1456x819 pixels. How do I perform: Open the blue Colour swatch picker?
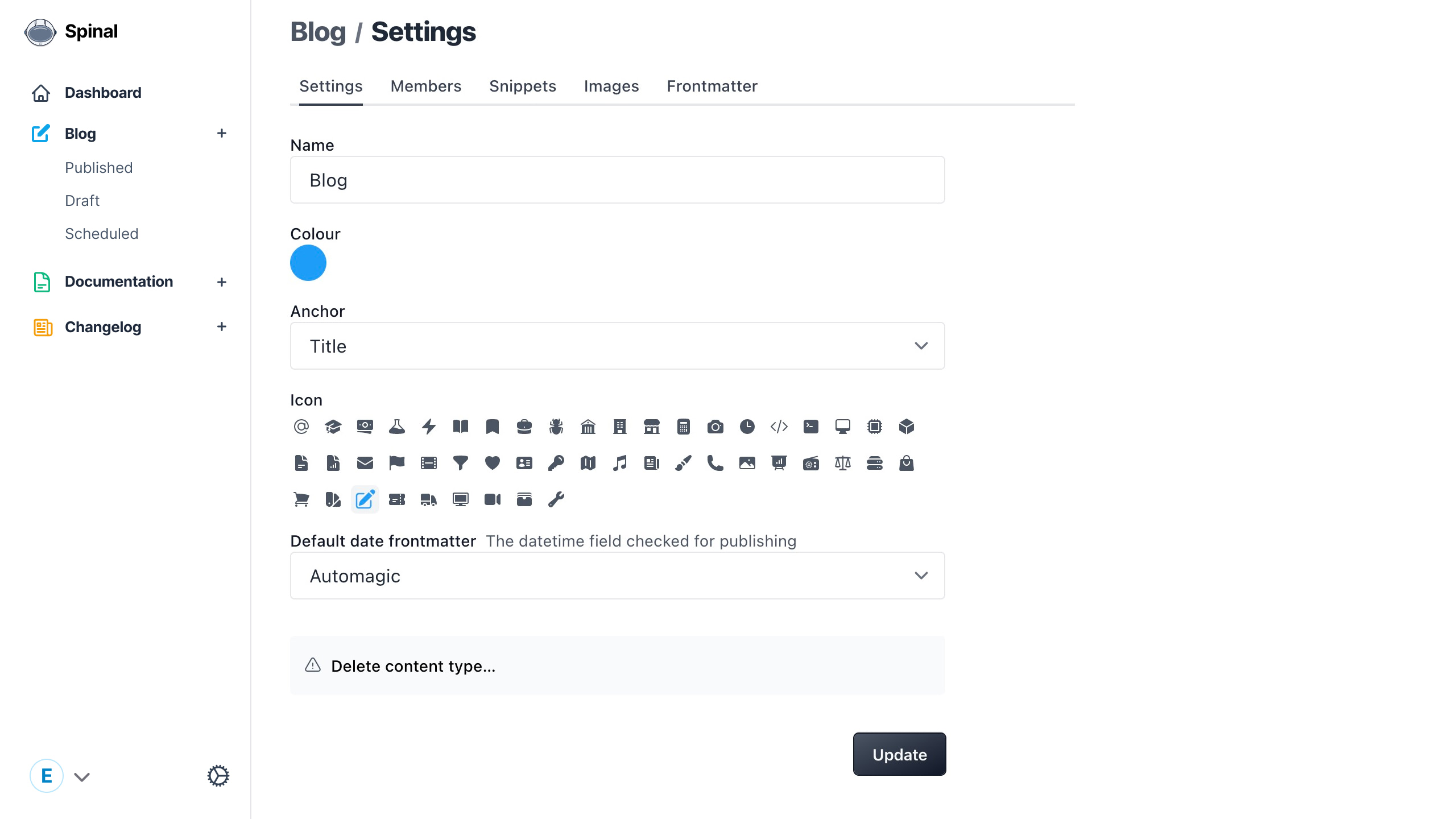(308, 263)
